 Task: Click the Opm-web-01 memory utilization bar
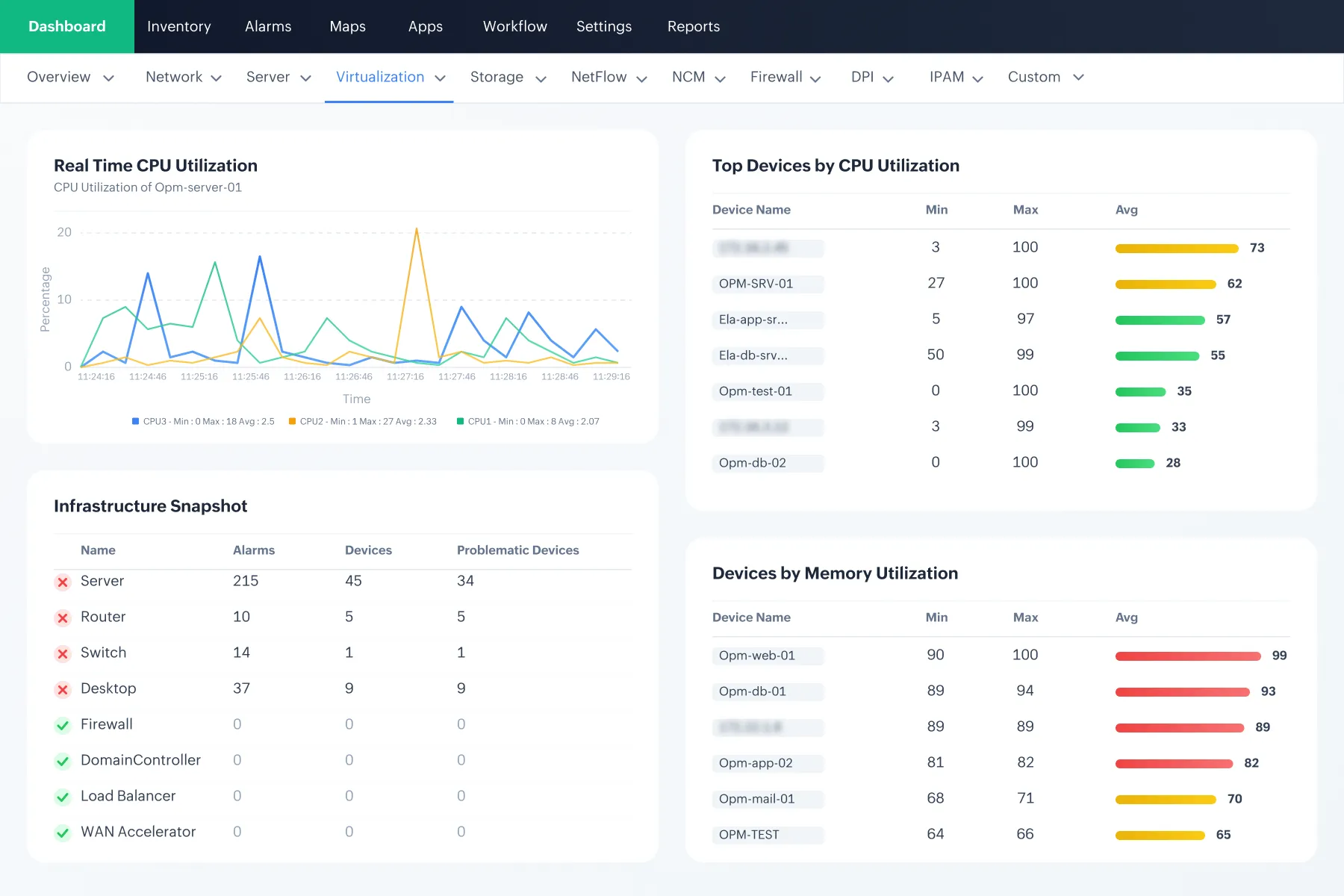click(x=1187, y=656)
